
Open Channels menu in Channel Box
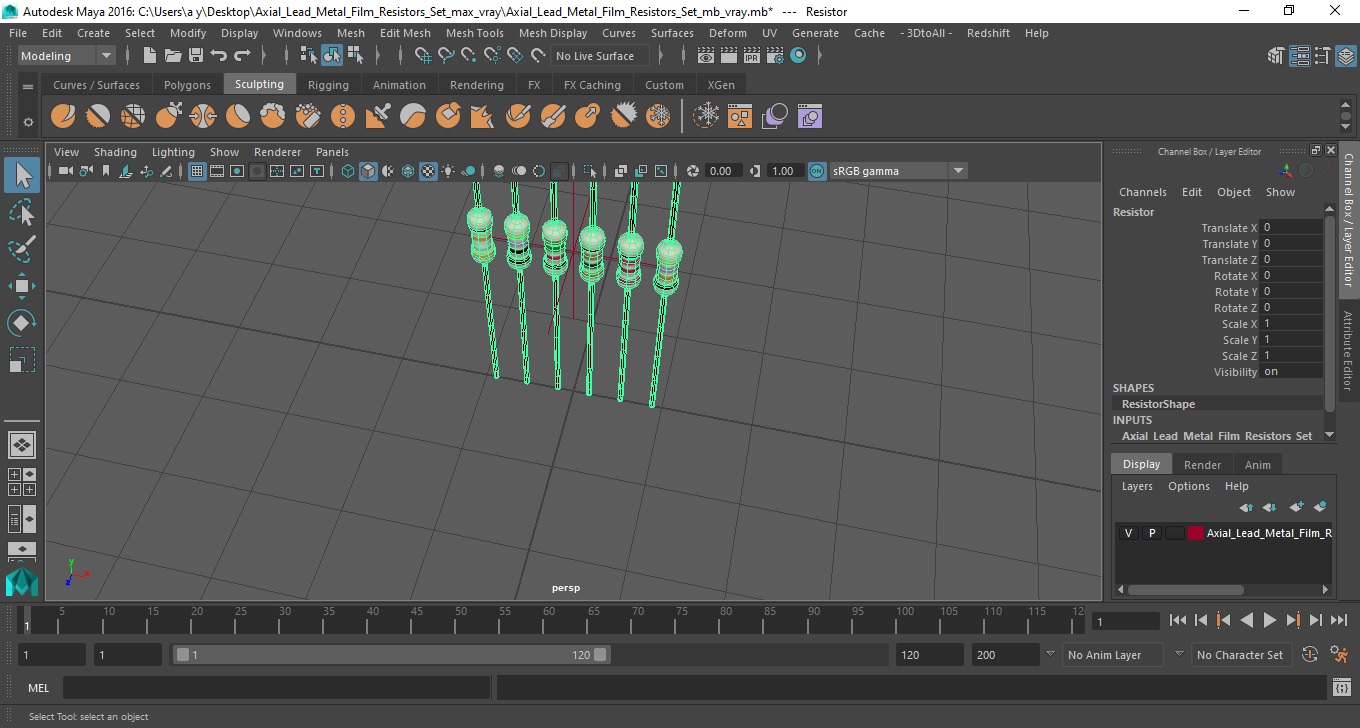[x=1142, y=192]
